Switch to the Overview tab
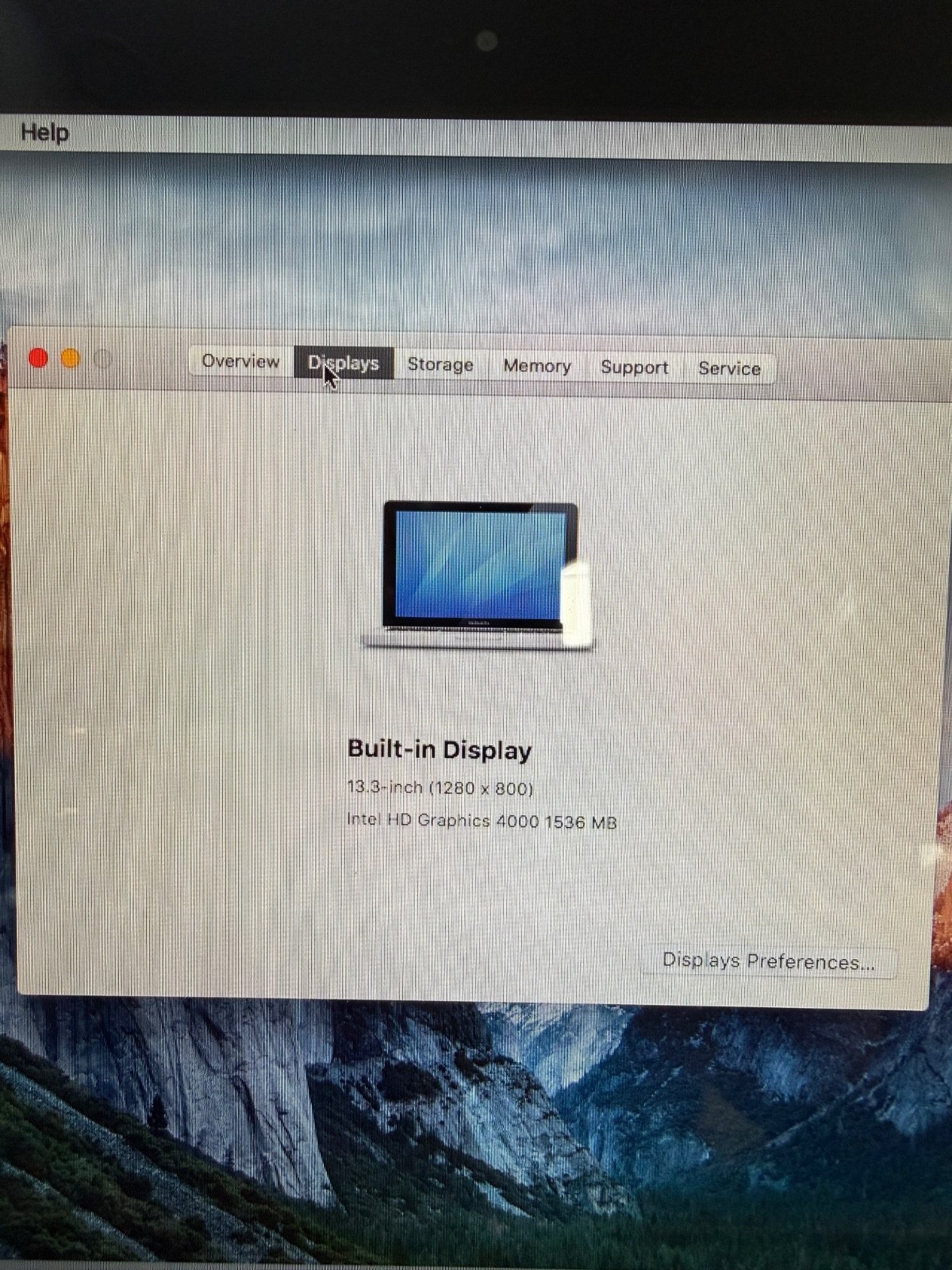Screen dimensions: 952x1270 tap(240, 361)
